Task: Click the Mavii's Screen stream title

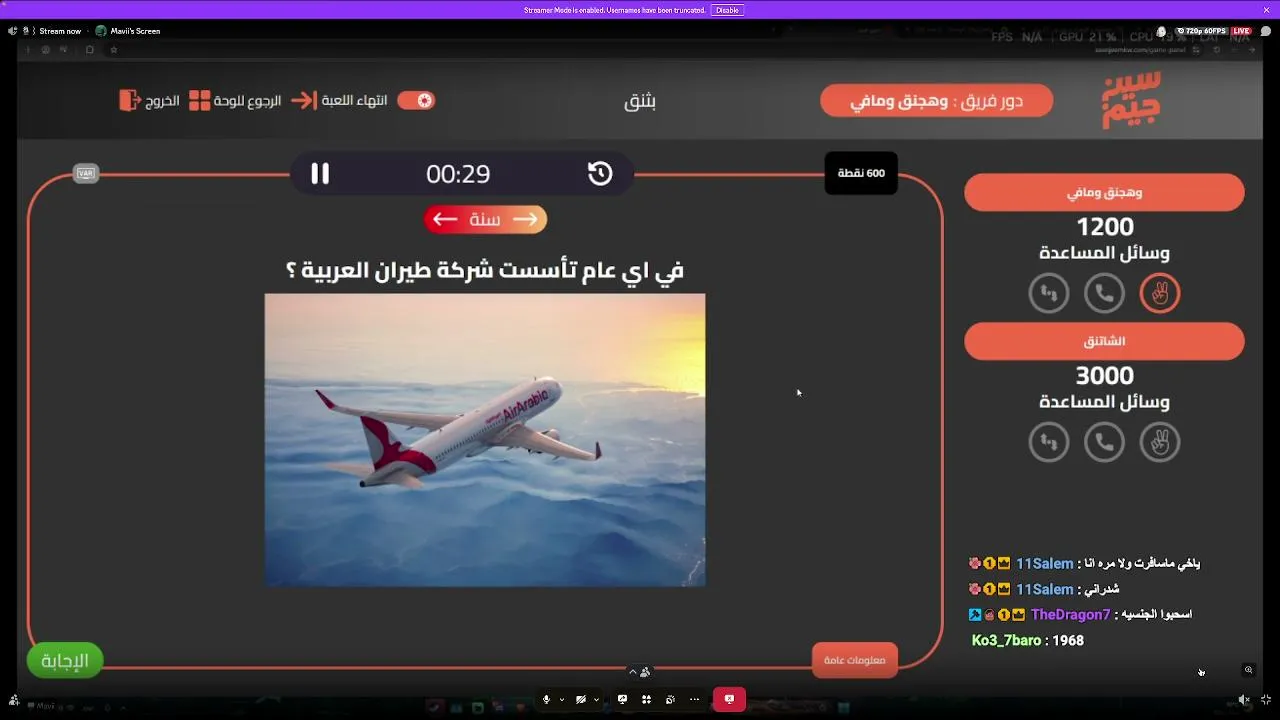Action: pyautogui.click(x=135, y=31)
